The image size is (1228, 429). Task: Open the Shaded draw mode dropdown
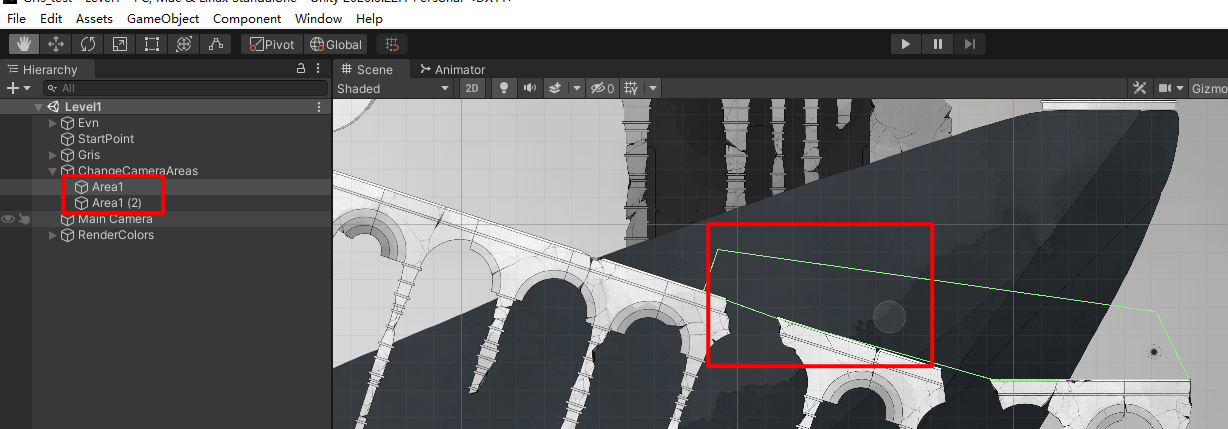point(393,88)
